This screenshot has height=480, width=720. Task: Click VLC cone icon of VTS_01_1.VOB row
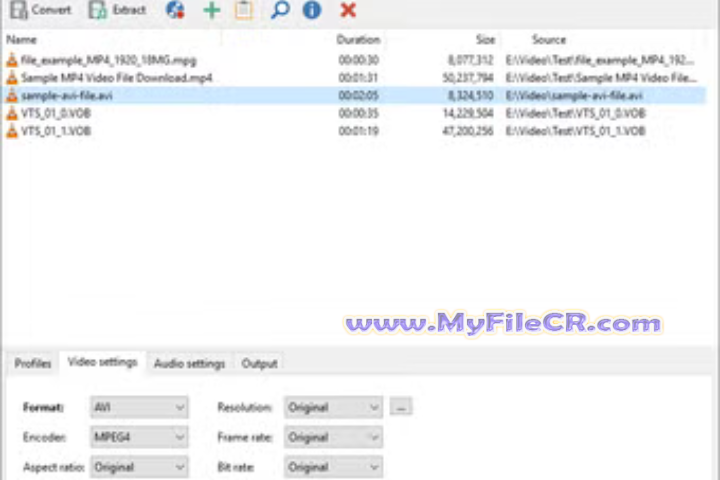tap(12, 131)
